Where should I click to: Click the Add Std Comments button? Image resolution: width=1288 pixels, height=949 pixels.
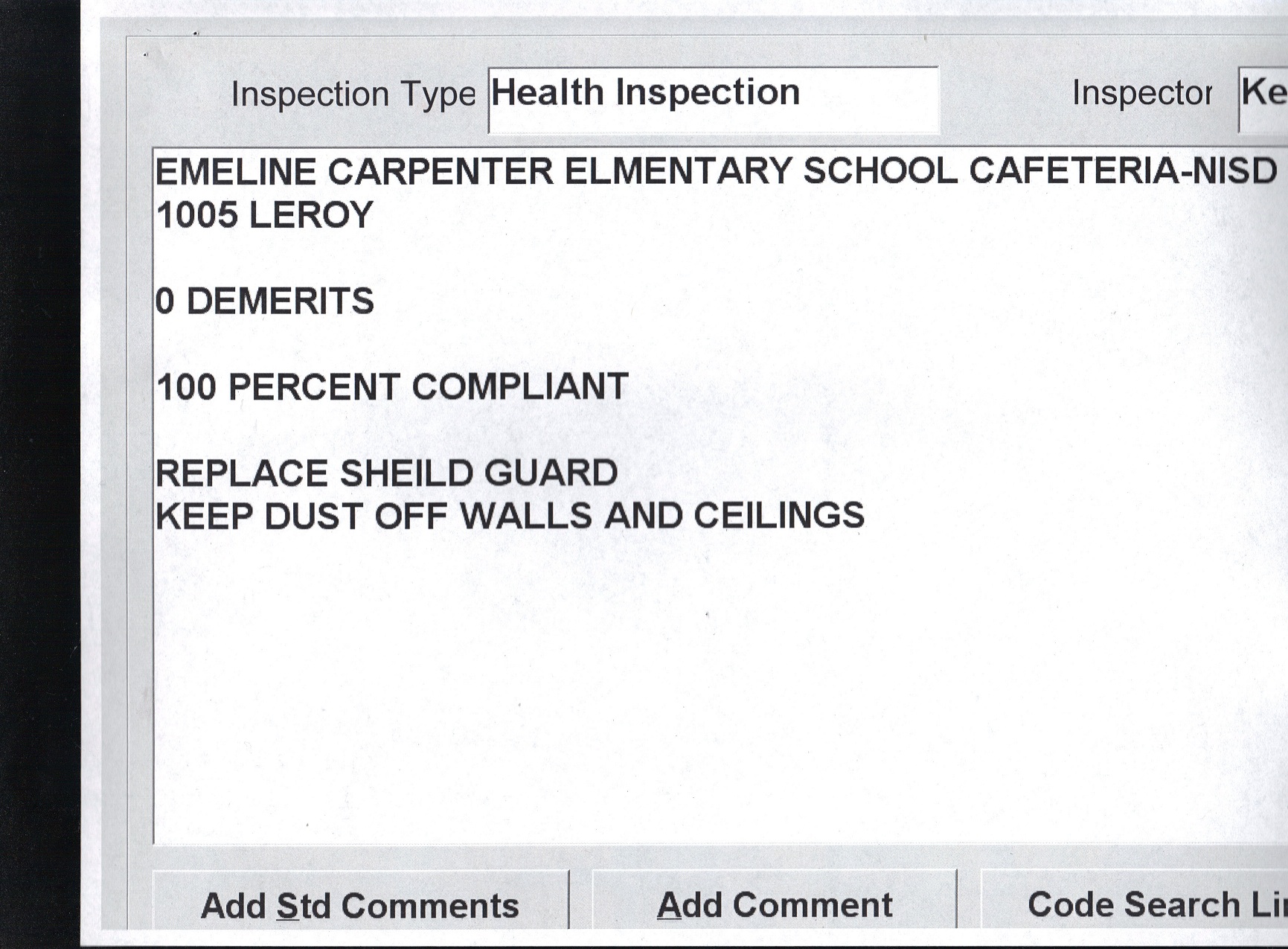tap(360, 904)
